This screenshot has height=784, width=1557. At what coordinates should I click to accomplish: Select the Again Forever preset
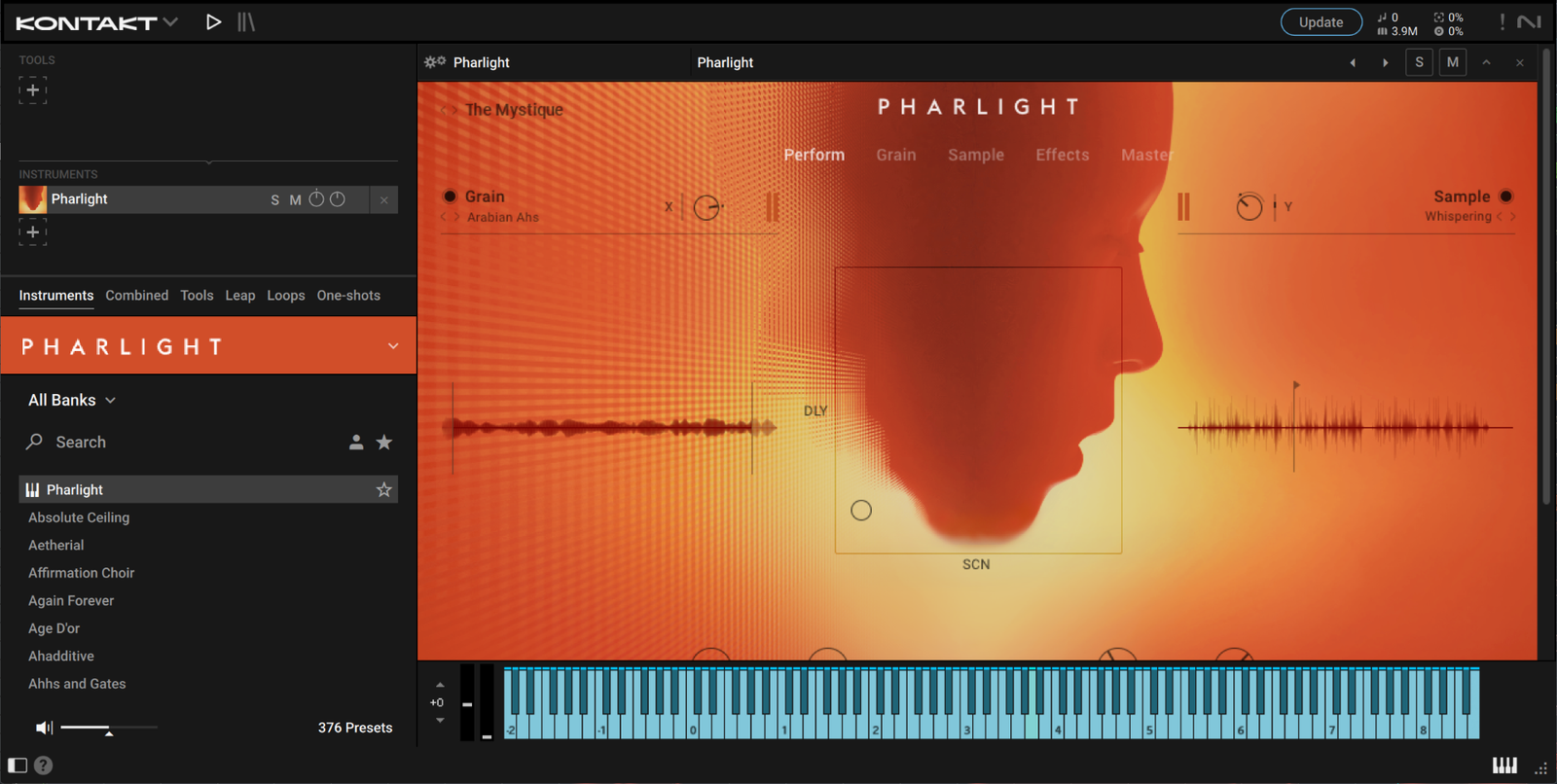71,601
